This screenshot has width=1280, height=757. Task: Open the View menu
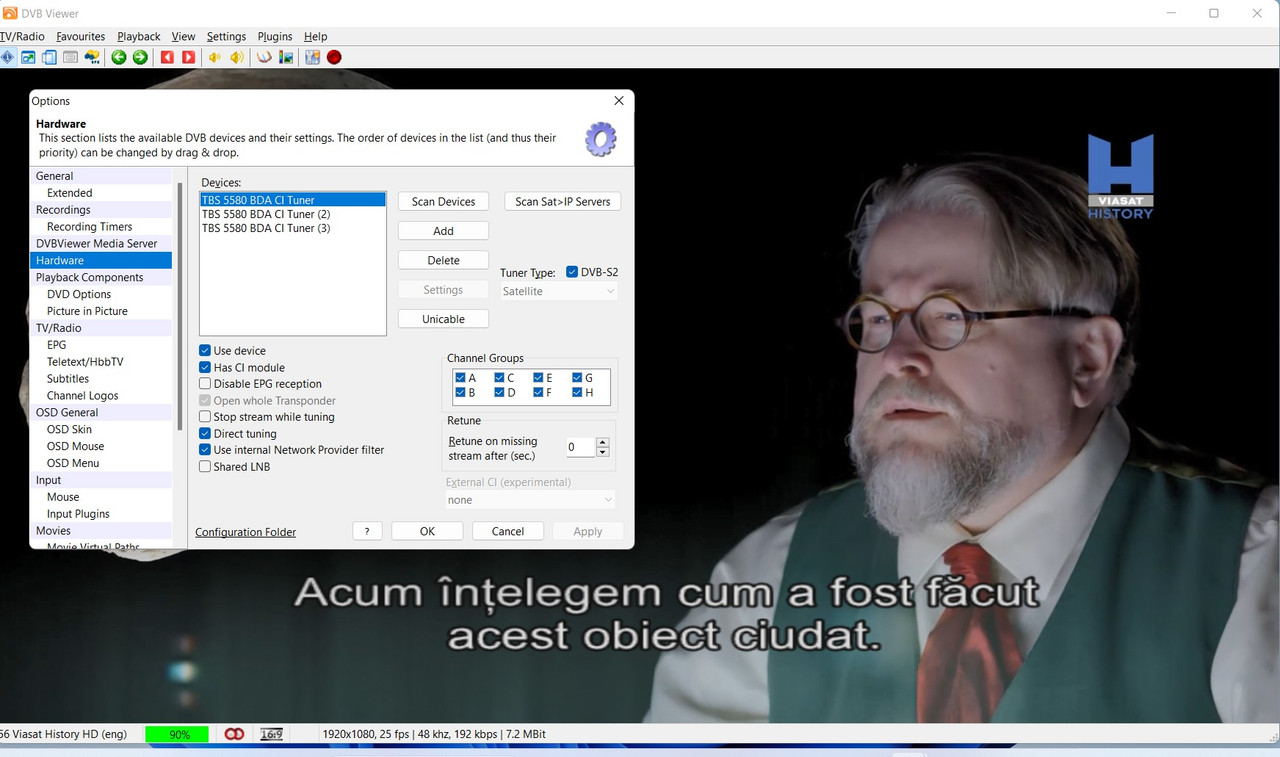[x=183, y=36]
